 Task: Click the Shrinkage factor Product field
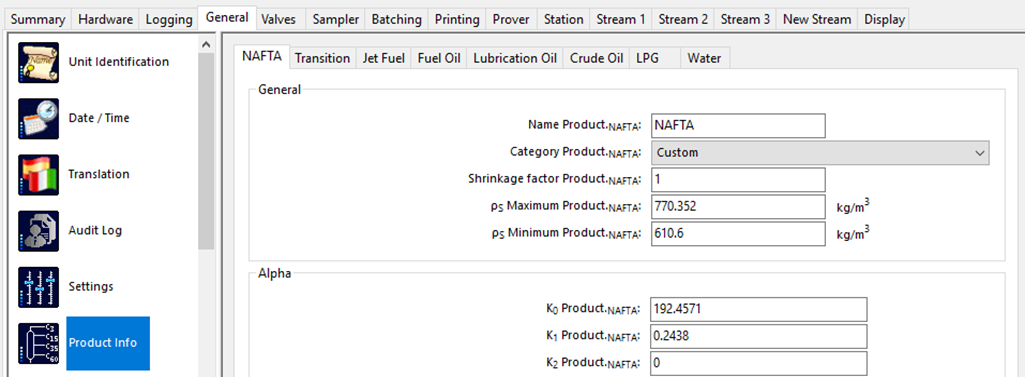739,180
